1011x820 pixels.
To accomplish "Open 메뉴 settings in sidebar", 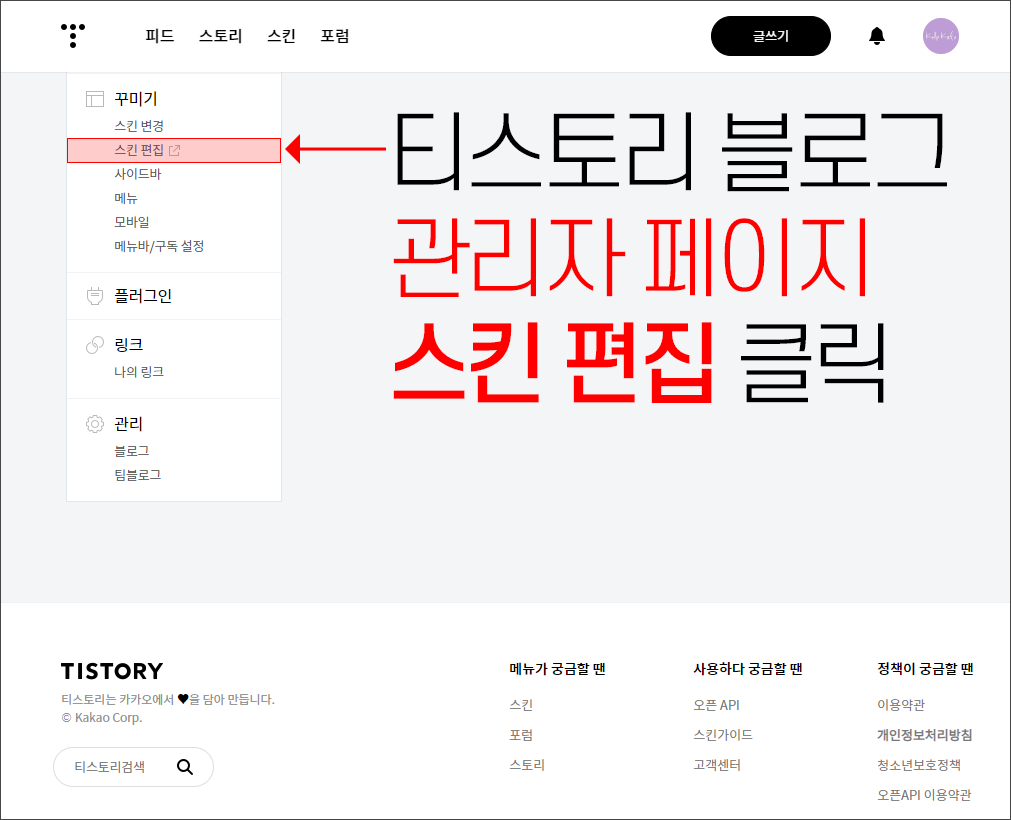I will 126,198.
